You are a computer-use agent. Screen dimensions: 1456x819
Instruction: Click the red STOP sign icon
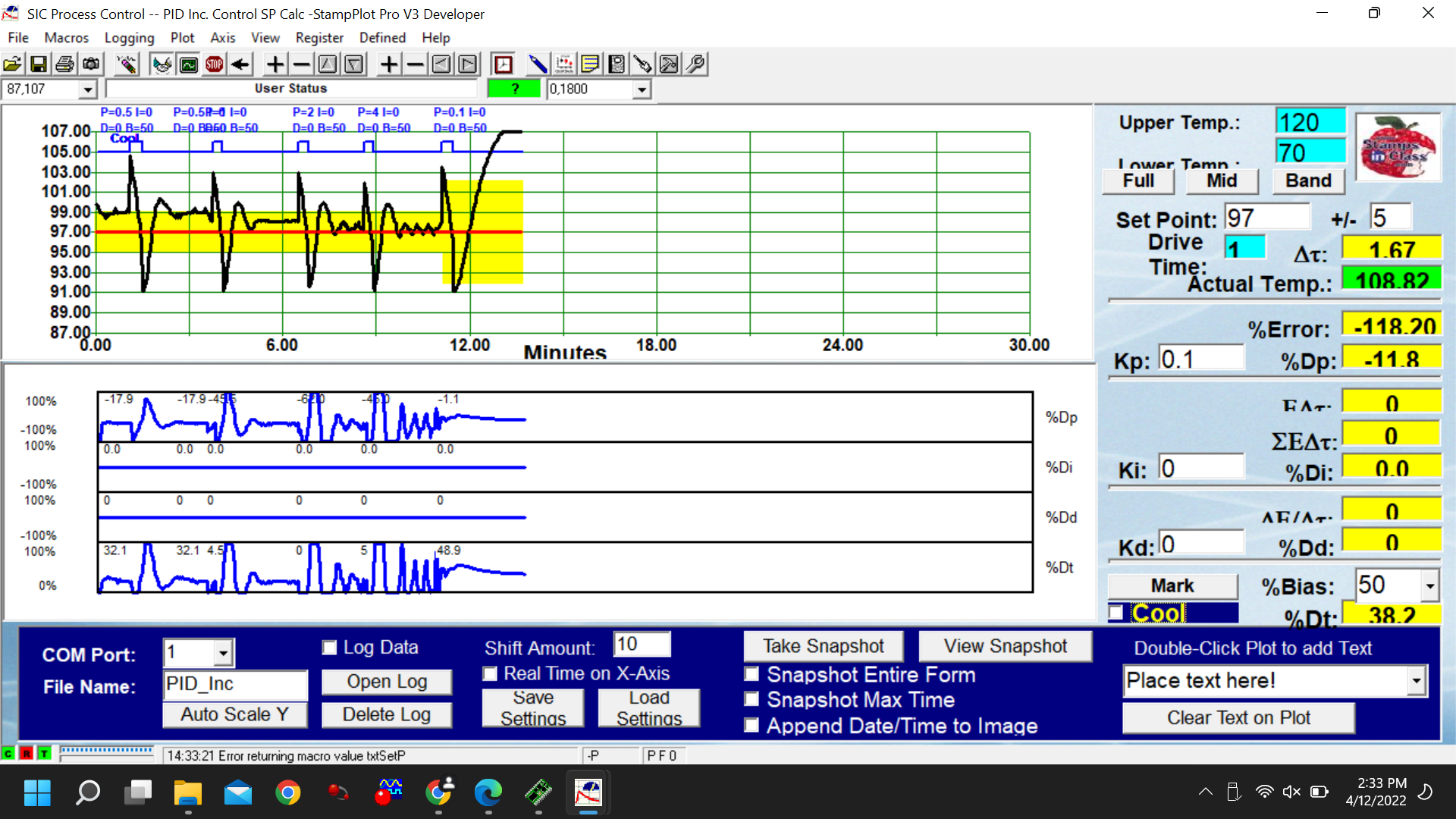coord(215,64)
